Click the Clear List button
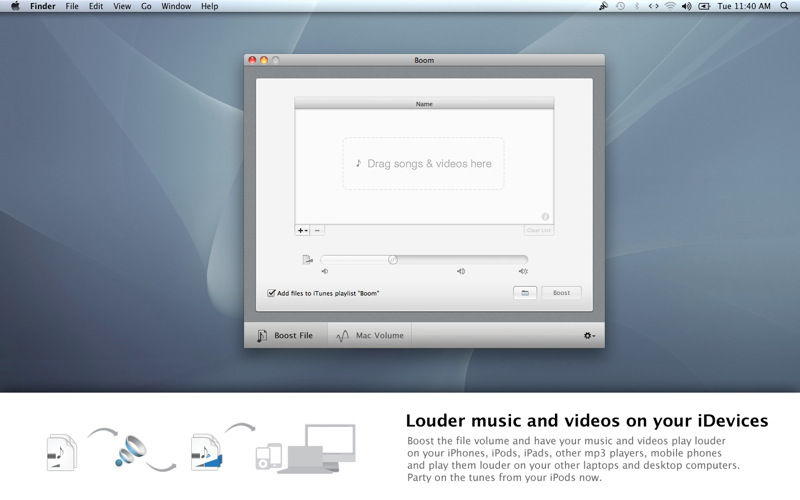Screen dimensions: 800x500 [x=539, y=231]
